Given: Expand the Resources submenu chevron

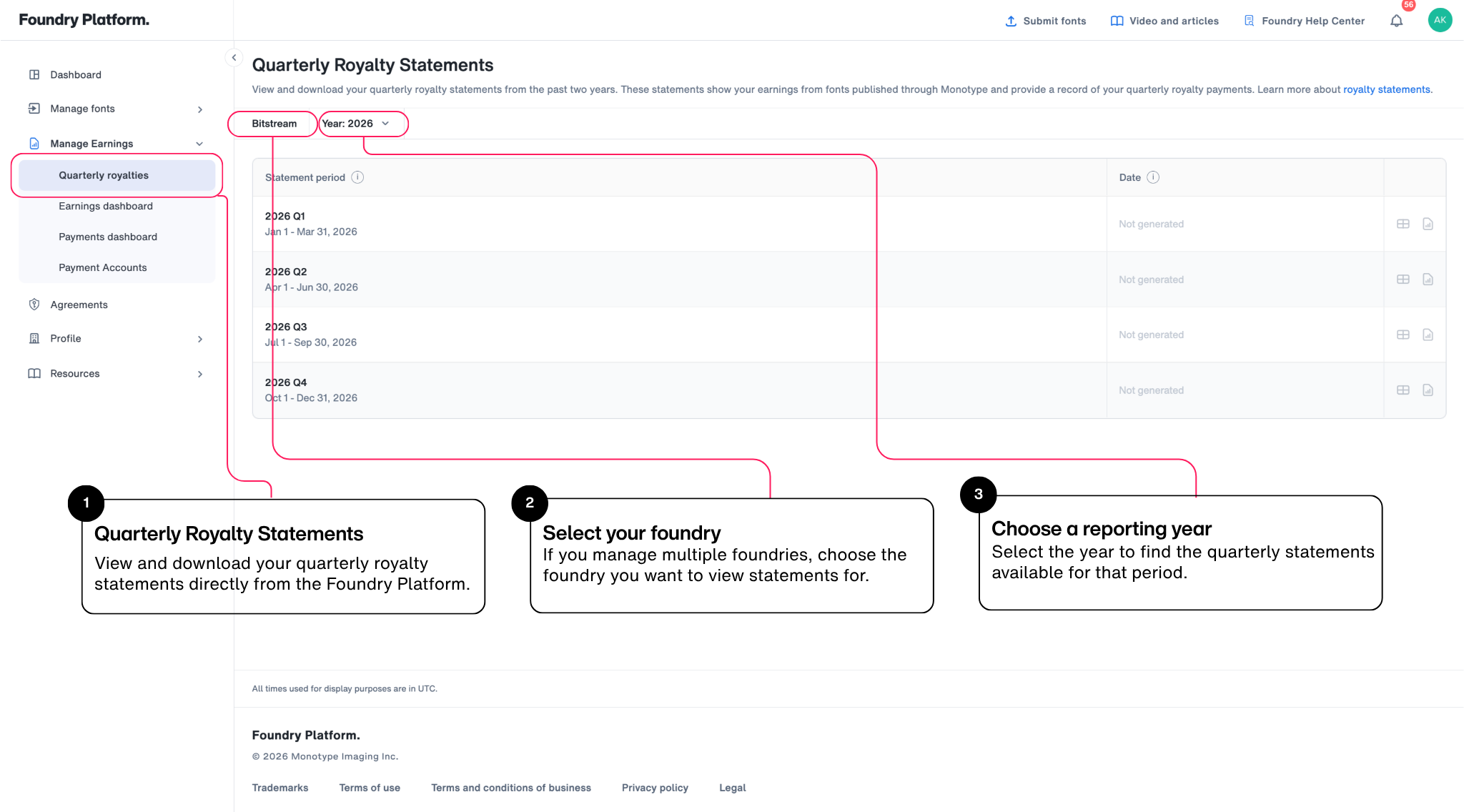Looking at the screenshot, I should click(200, 374).
